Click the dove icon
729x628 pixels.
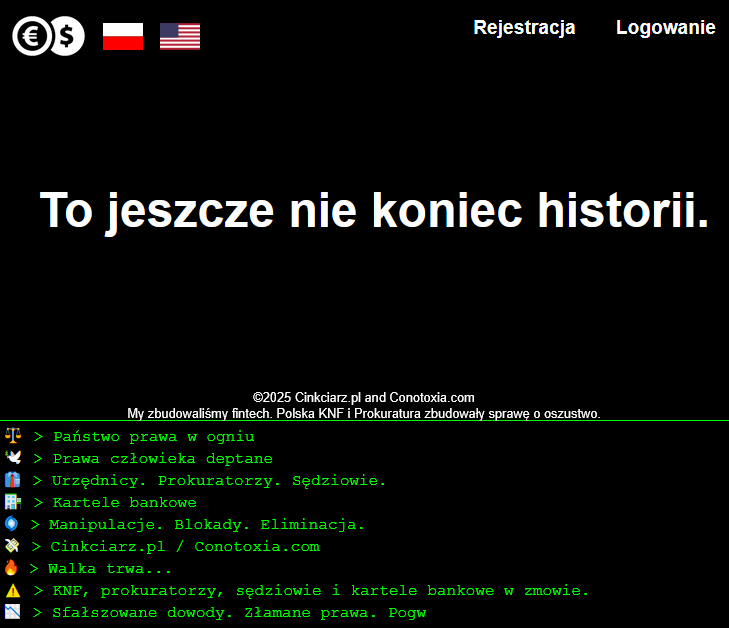coord(13,458)
